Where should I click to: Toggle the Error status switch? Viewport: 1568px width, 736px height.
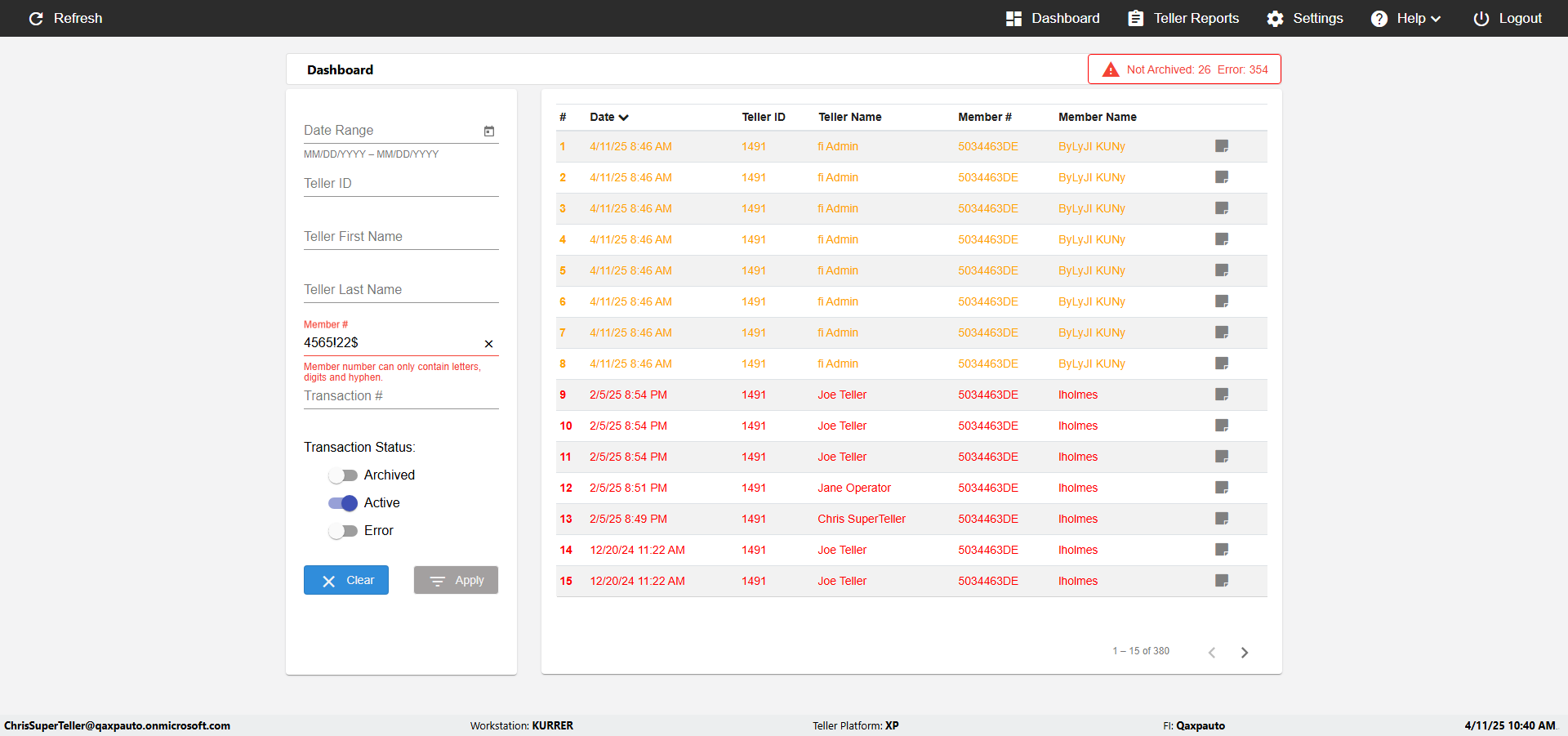pos(343,531)
